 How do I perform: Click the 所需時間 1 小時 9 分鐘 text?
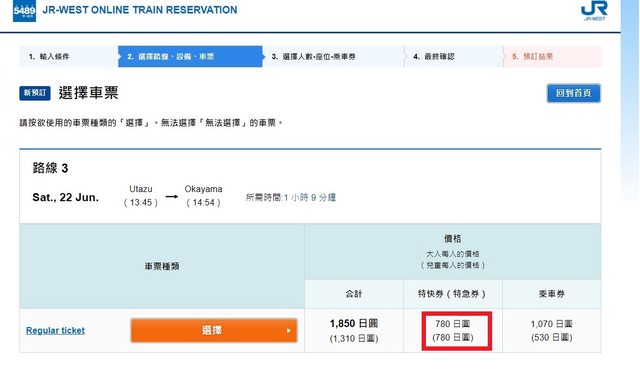coord(291,198)
